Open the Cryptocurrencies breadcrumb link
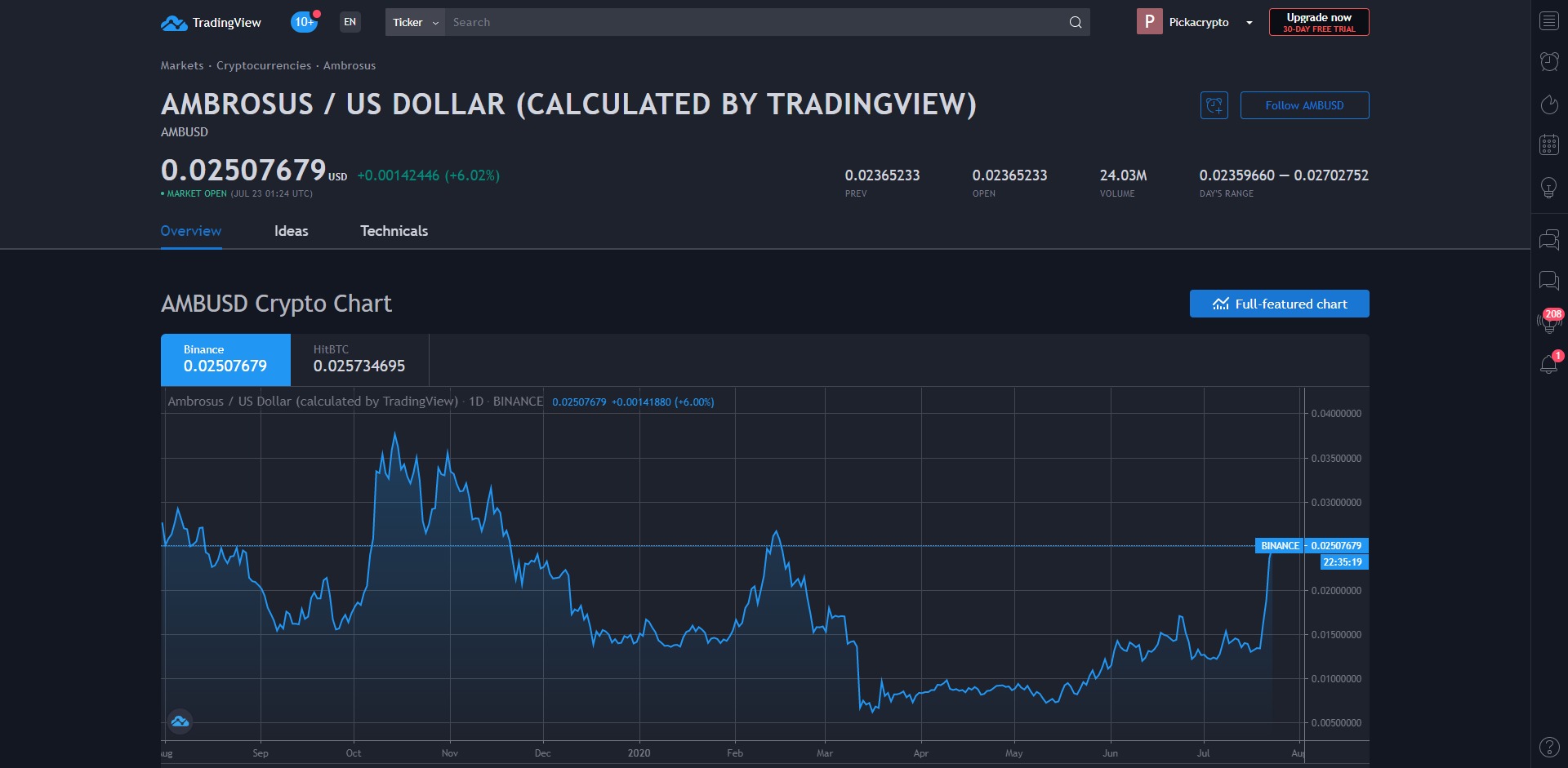 click(264, 65)
